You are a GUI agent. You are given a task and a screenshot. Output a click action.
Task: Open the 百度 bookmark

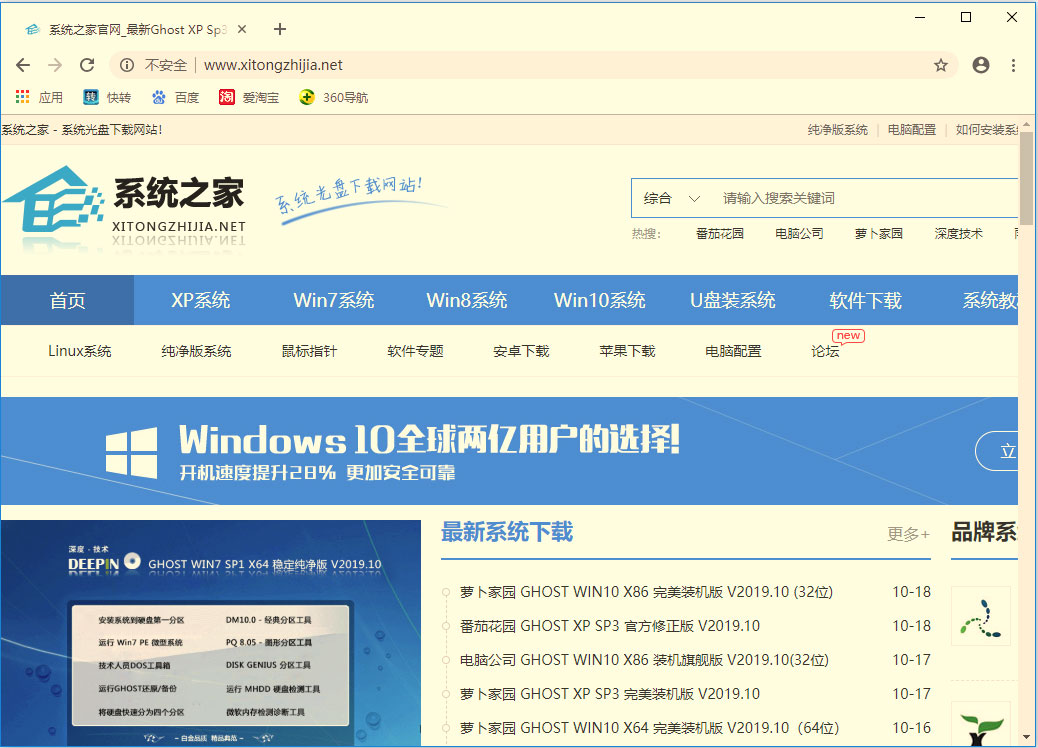click(x=175, y=97)
